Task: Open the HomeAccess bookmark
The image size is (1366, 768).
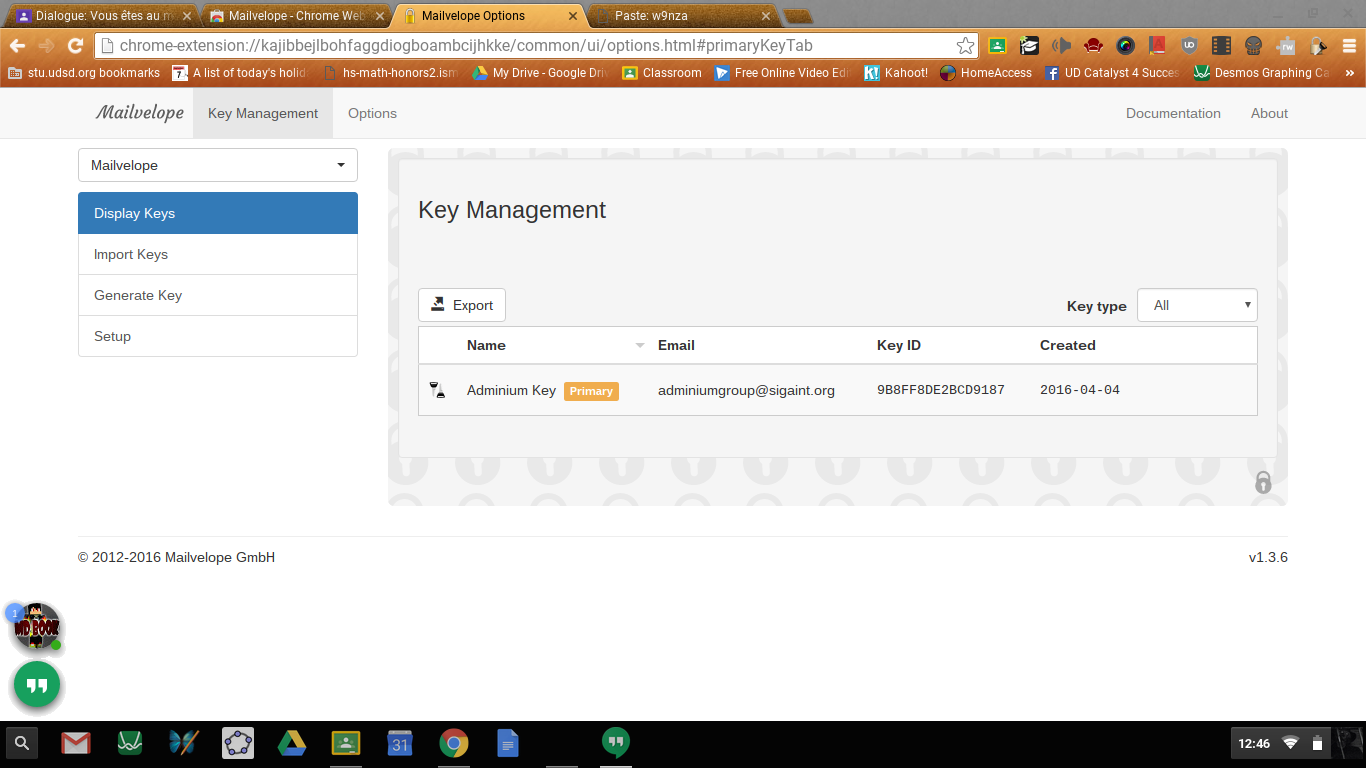Action: click(986, 73)
